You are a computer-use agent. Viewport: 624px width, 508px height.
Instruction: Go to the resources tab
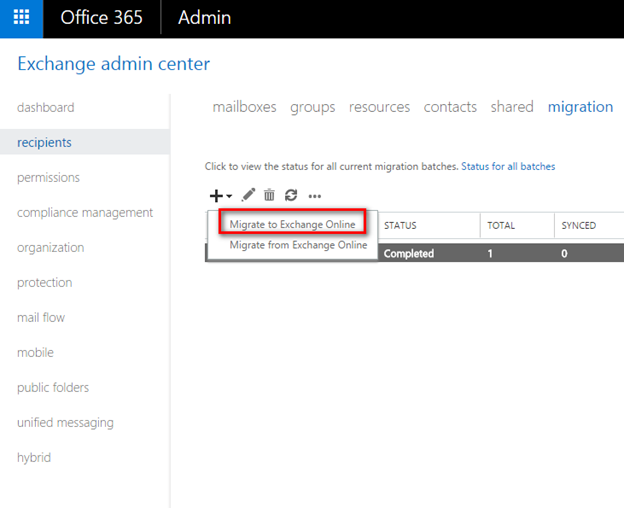379,107
